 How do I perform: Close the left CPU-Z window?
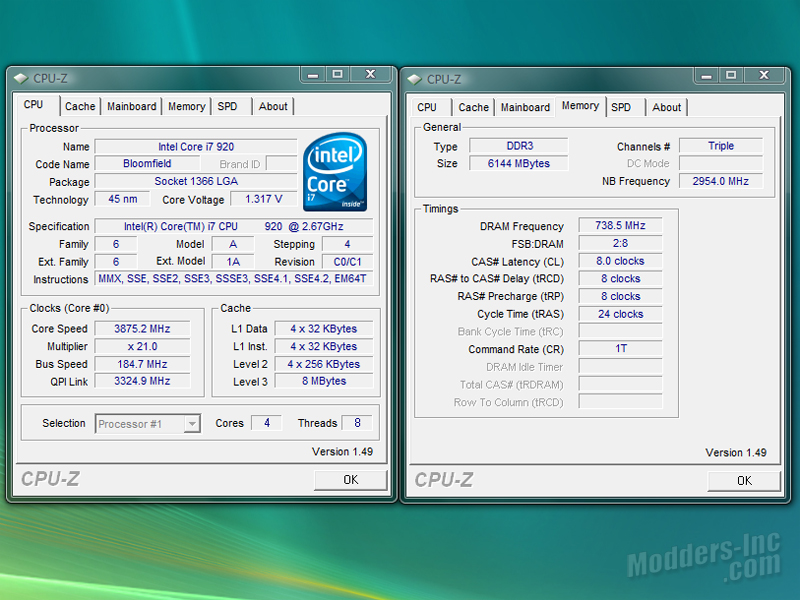click(x=370, y=75)
